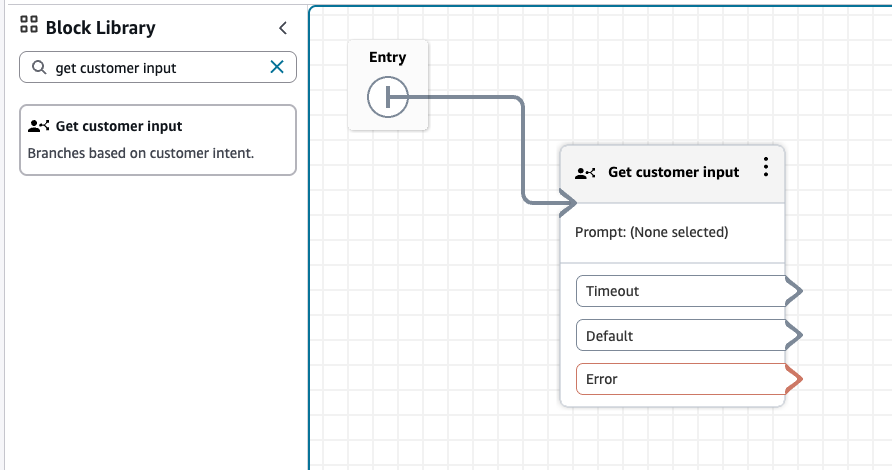Open the Get customer input block title
The width and height of the screenshot is (892, 470).
click(673, 172)
